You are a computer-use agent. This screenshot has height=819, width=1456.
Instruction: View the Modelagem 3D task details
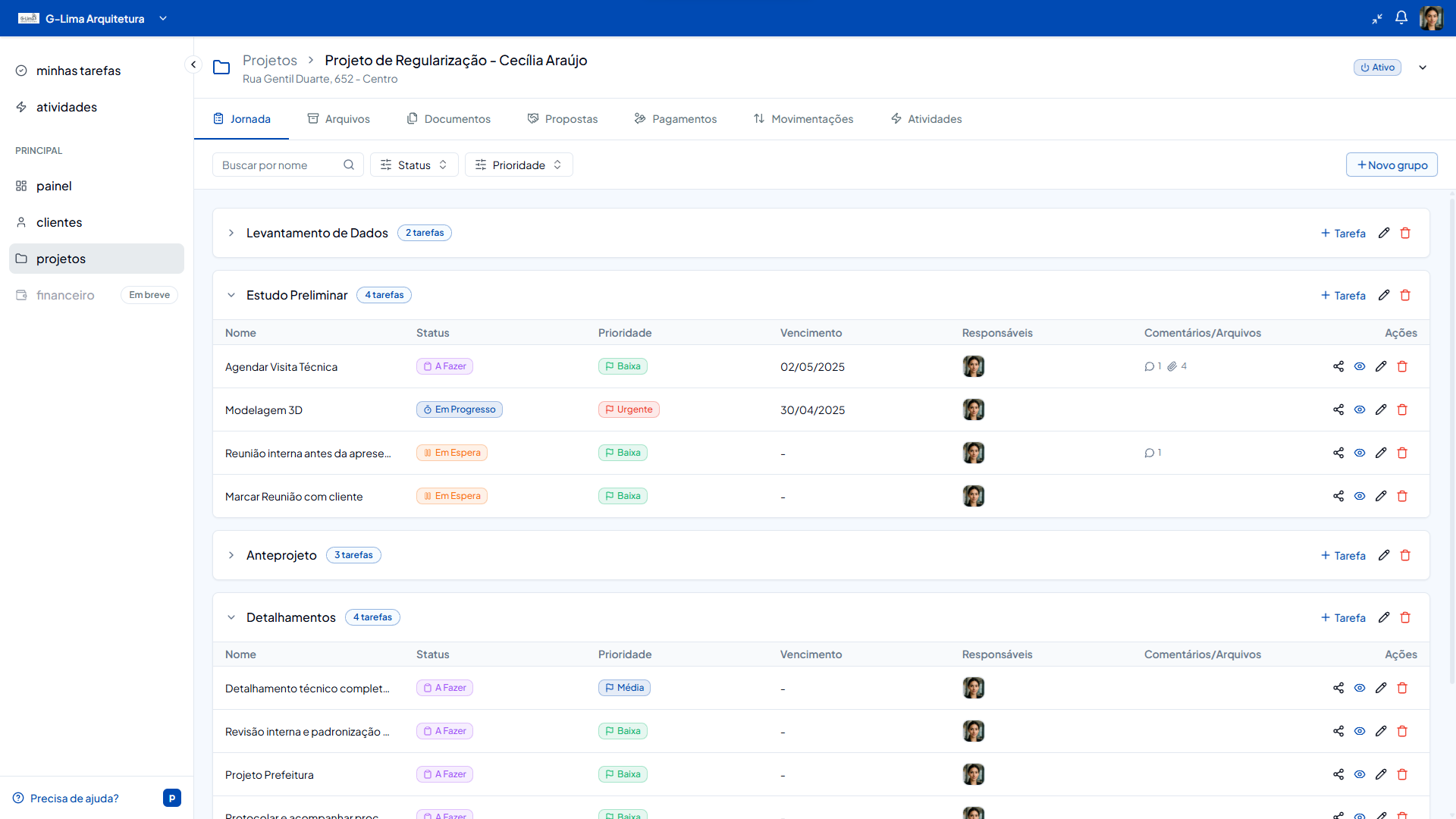click(1360, 409)
